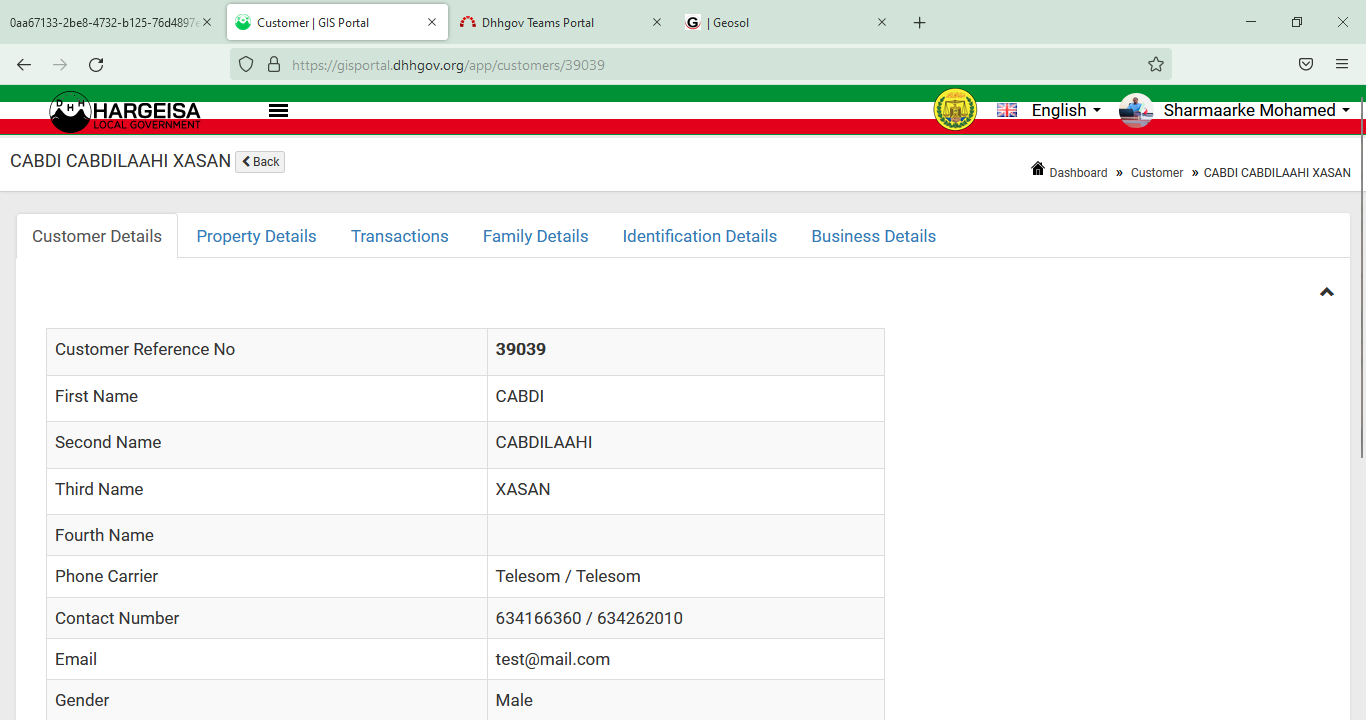Click the Customer Reference No label

[145, 349]
